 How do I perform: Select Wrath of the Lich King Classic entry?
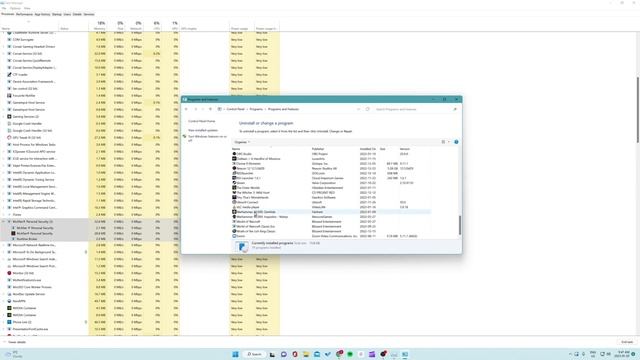[x=331, y=231]
